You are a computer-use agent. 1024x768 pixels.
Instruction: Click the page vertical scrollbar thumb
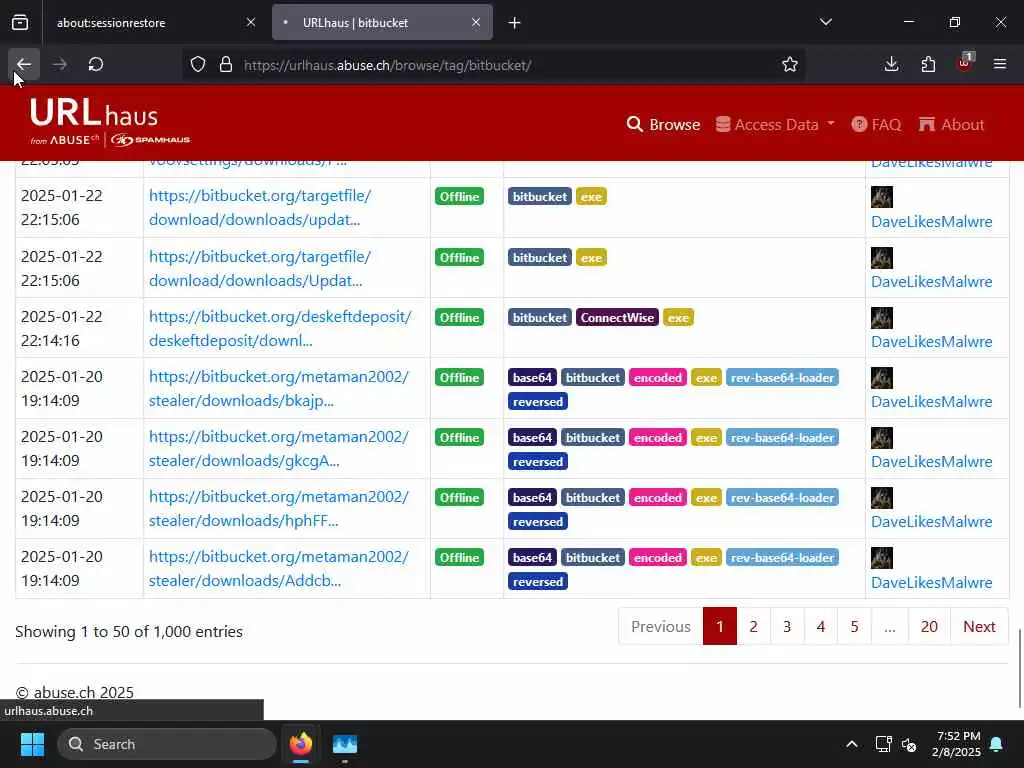(x=1019, y=667)
